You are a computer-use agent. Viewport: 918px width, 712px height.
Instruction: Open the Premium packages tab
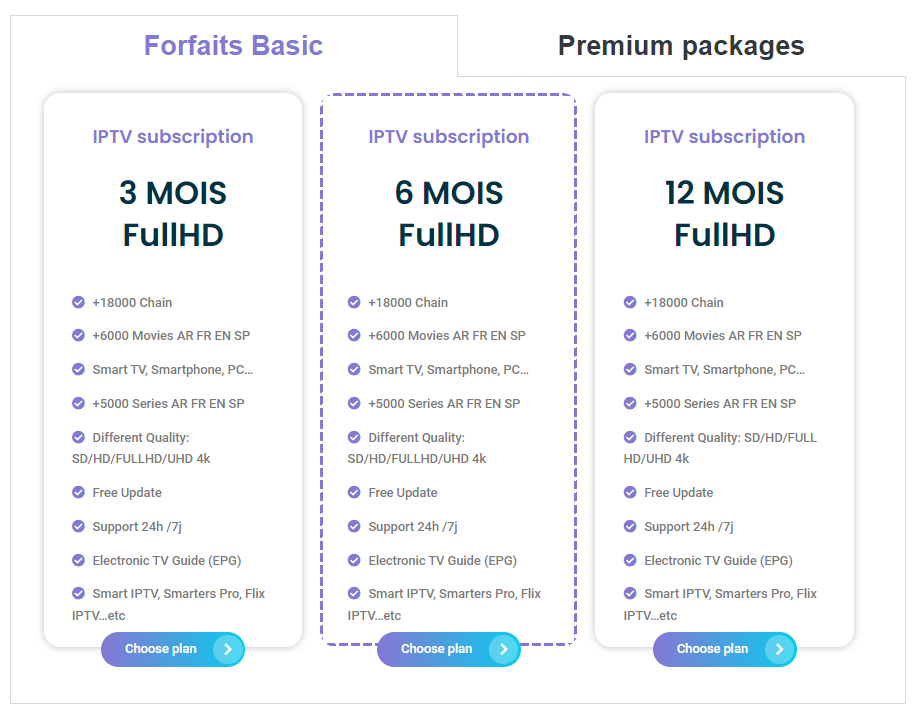[681, 46]
